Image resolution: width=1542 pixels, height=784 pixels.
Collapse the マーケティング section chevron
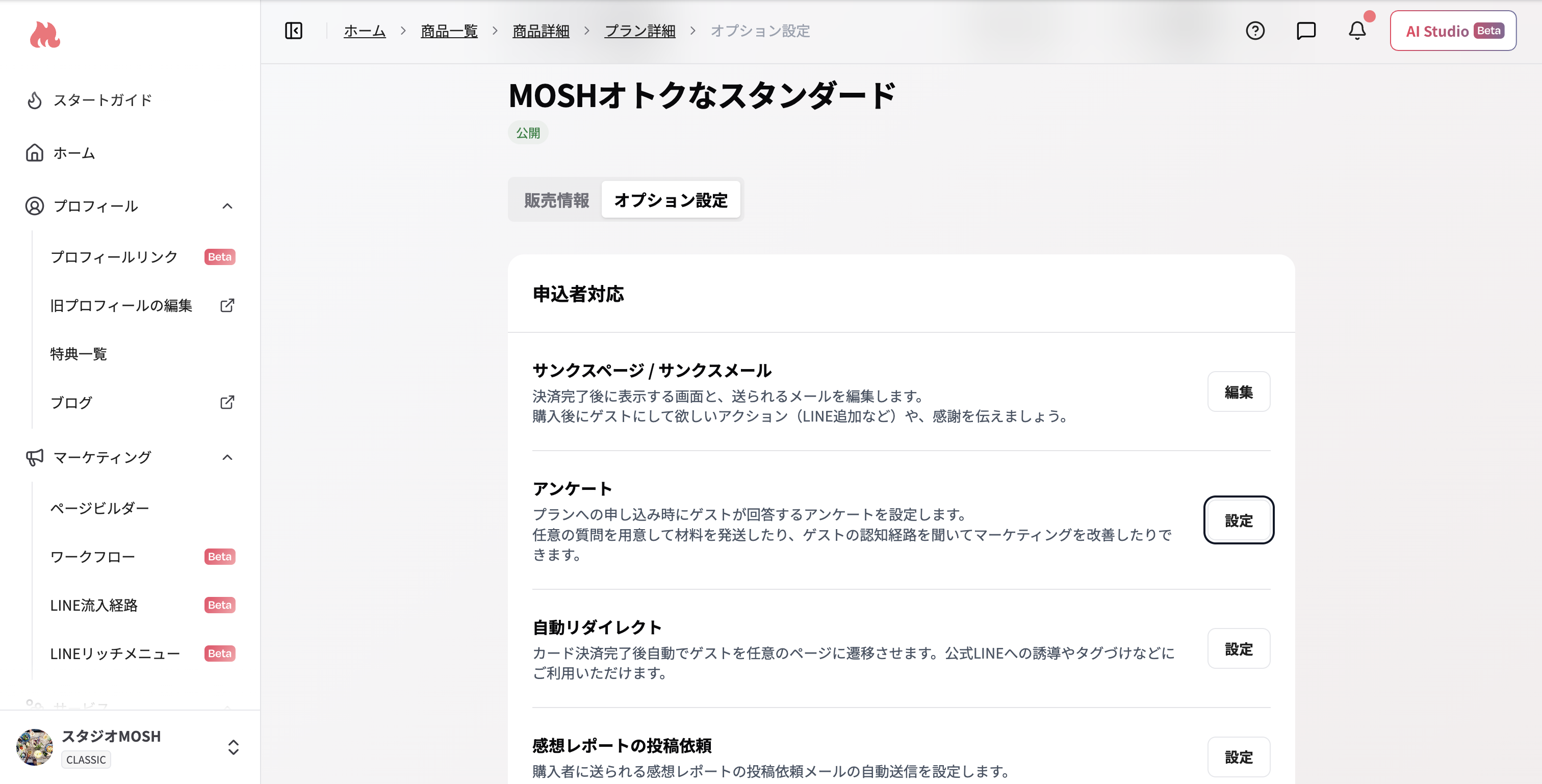tap(227, 457)
